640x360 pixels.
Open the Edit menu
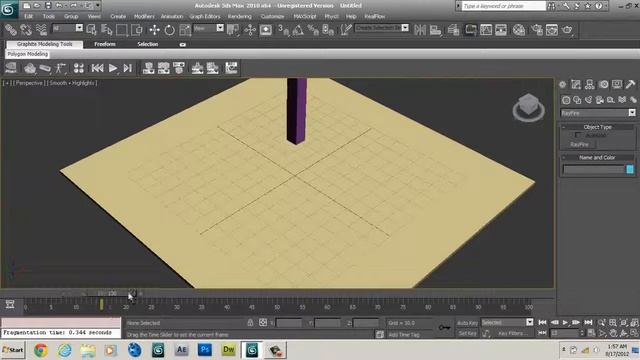29,16
